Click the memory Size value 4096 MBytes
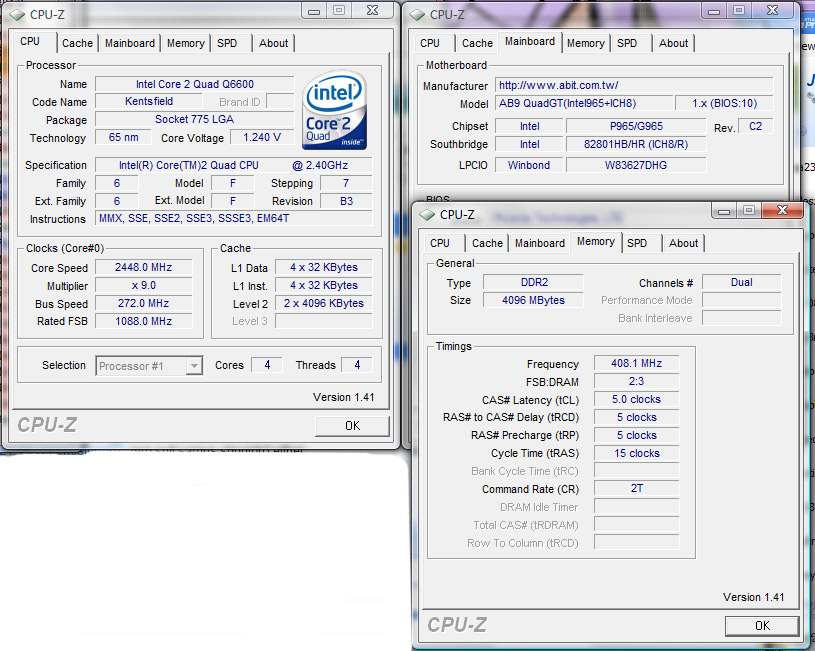Image resolution: width=815 pixels, height=651 pixels. tap(533, 300)
